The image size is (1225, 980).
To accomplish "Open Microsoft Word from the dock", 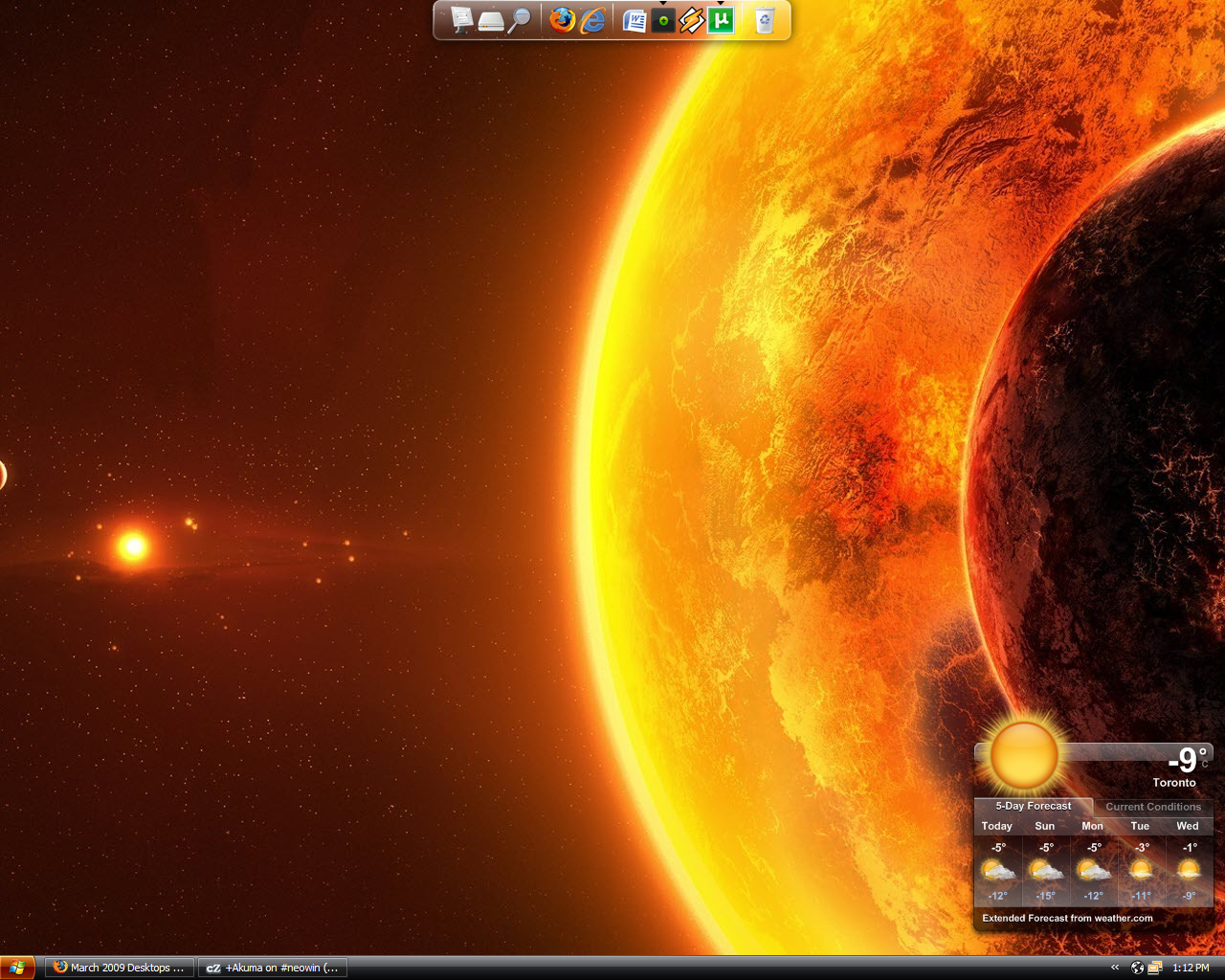I will click(635, 20).
